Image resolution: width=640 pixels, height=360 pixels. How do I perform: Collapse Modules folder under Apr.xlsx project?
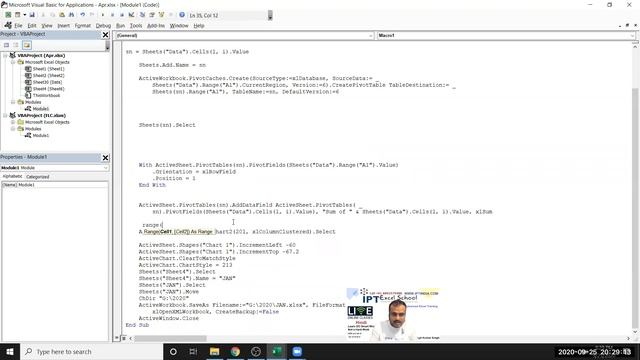pos(13,102)
